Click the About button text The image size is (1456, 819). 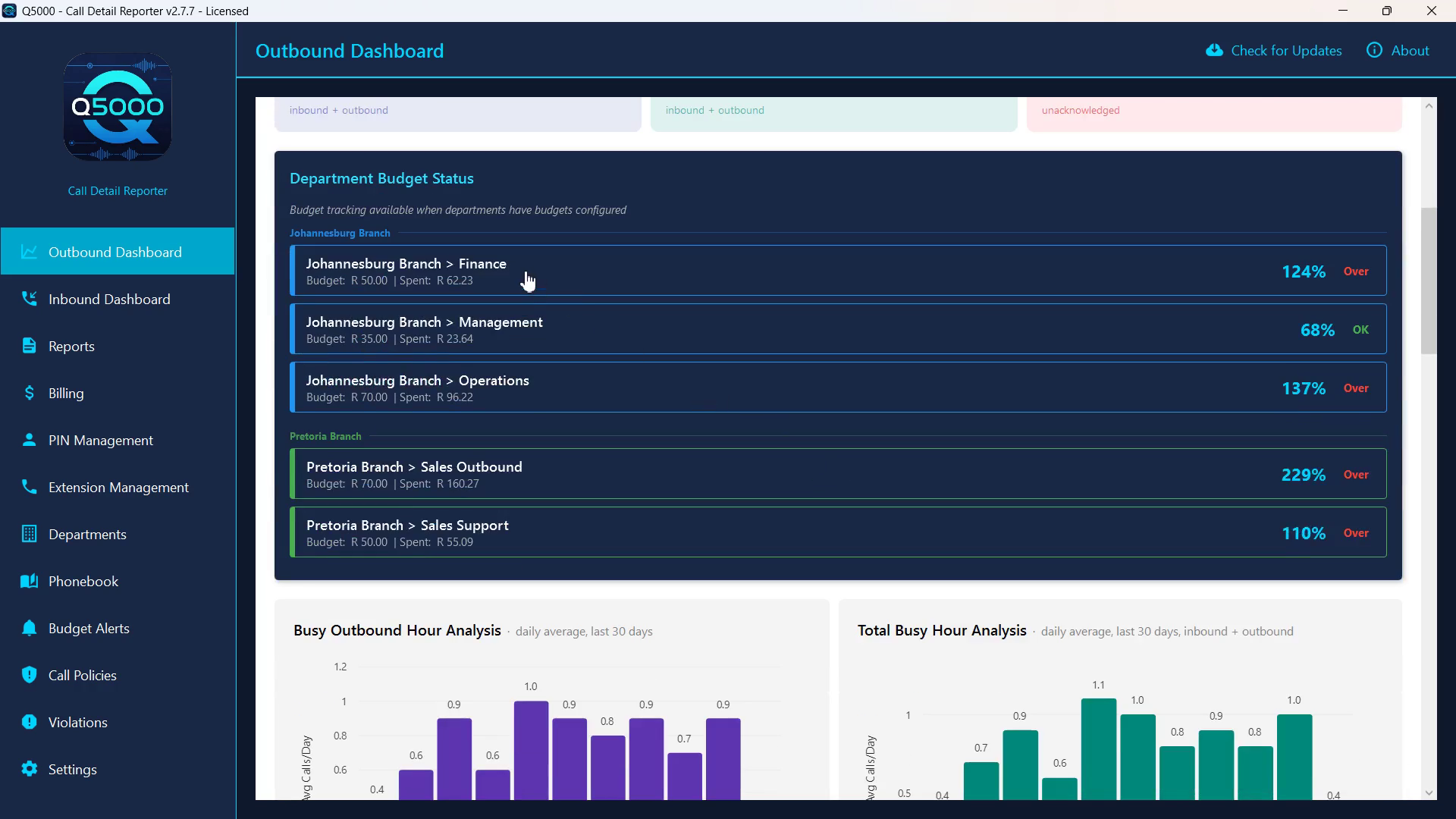coord(1410,50)
